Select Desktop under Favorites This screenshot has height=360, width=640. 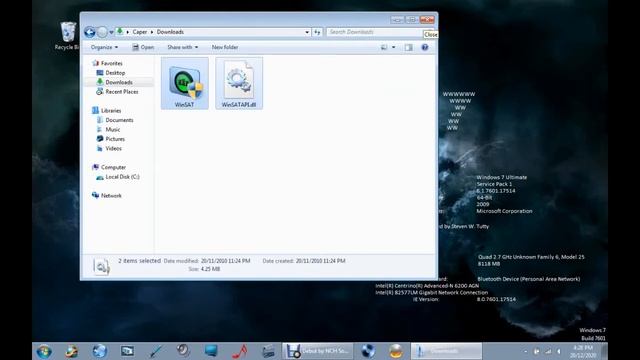[x=115, y=73]
